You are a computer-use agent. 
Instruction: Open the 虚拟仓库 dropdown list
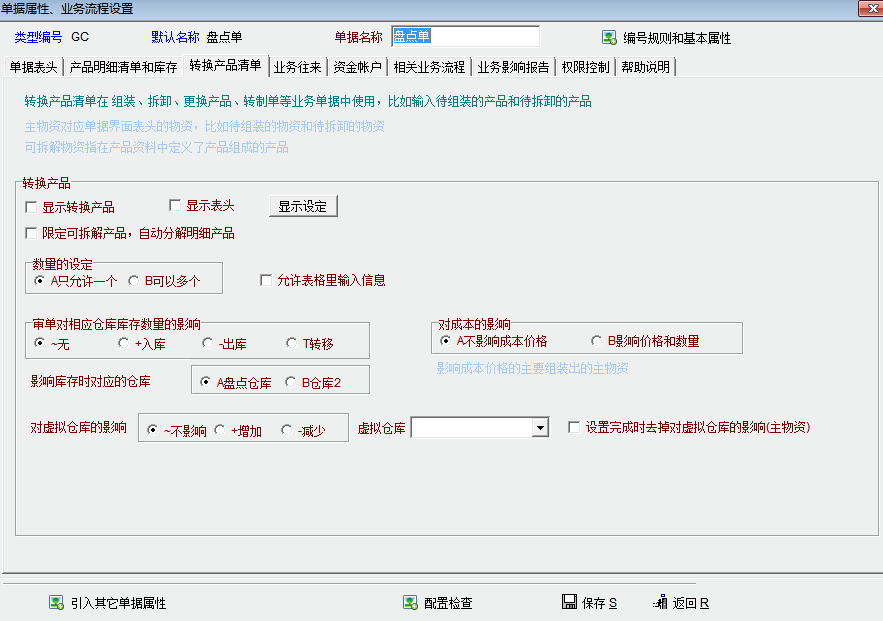click(540, 428)
